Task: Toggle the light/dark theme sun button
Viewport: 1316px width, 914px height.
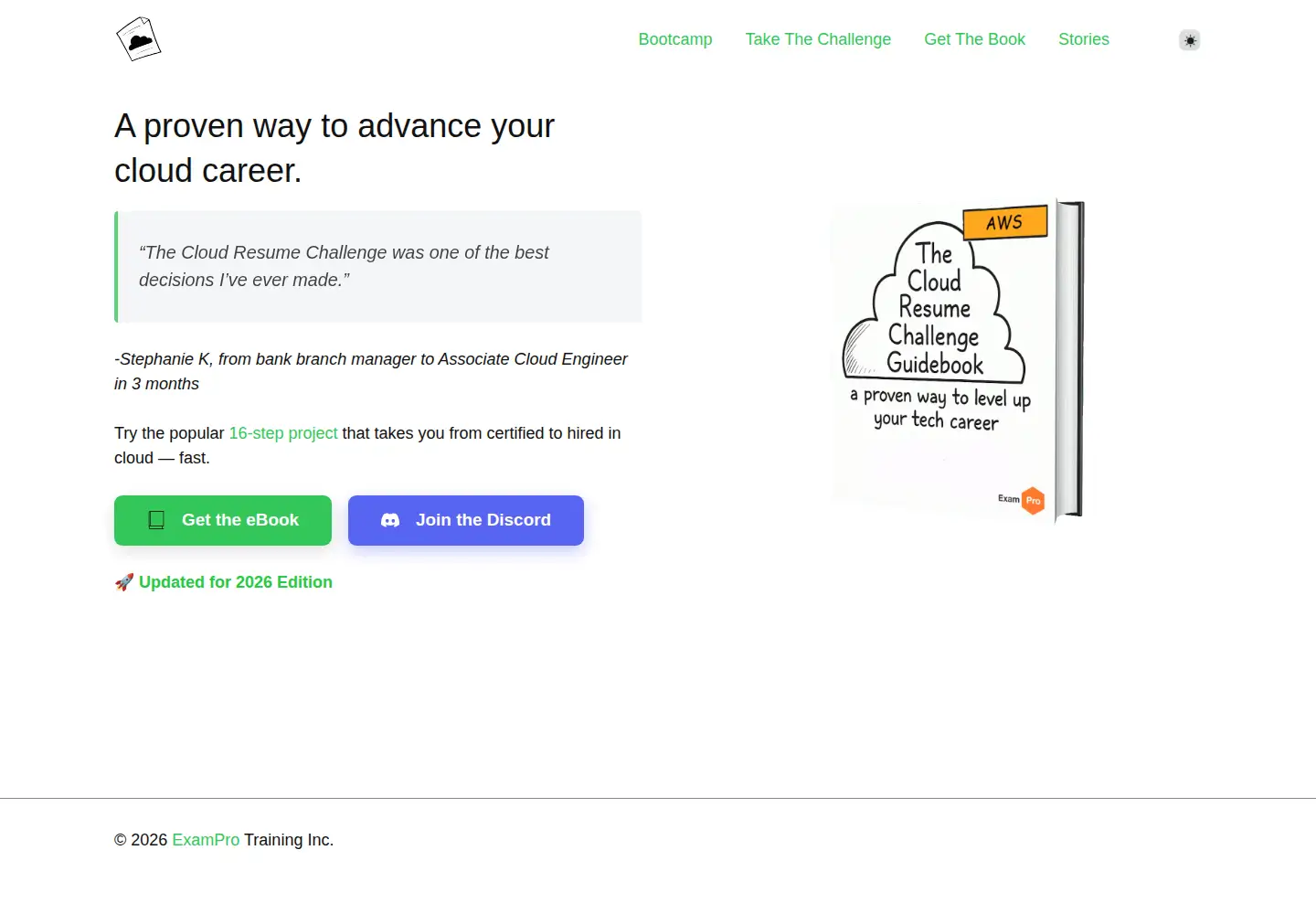Action: pyautogui.click(x=1189, y=40)
